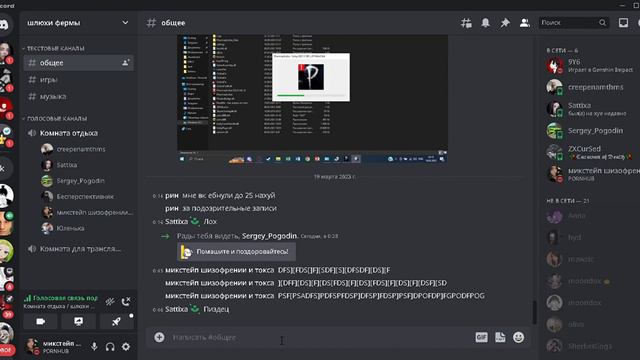Show pinned messages
Screen dimensions: 640x360
[x=505, y=23]
